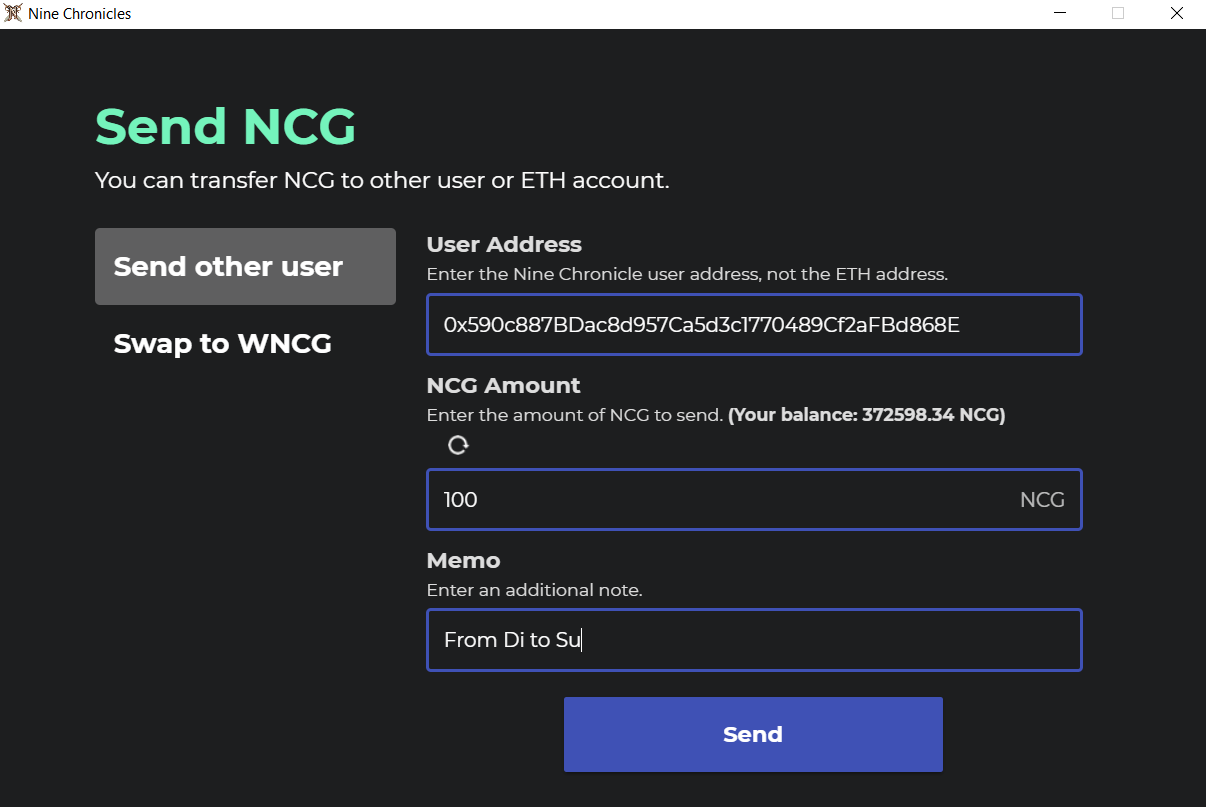The height and width of the screenshot is (807, 1206).
Task: Click the Send NCG heading
Action: [x=225, y=127]
